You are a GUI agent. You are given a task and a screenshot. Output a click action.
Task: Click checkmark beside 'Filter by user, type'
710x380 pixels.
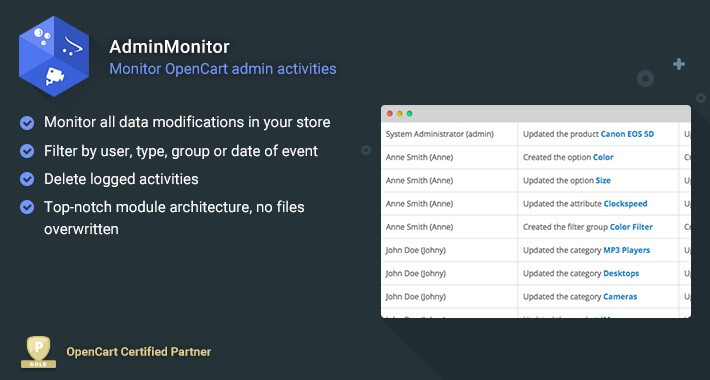27,151
